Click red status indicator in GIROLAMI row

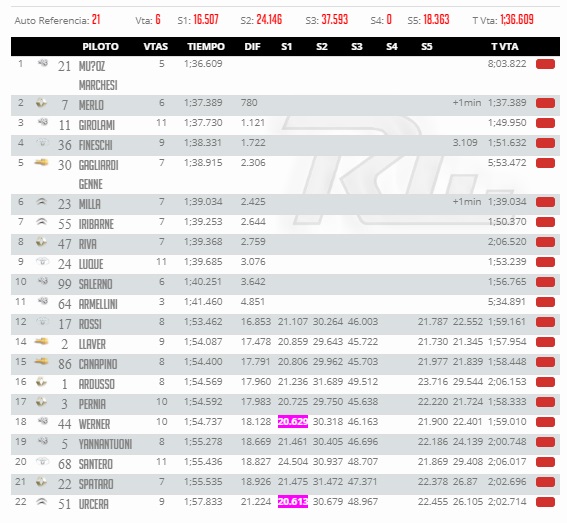point(545,123)
